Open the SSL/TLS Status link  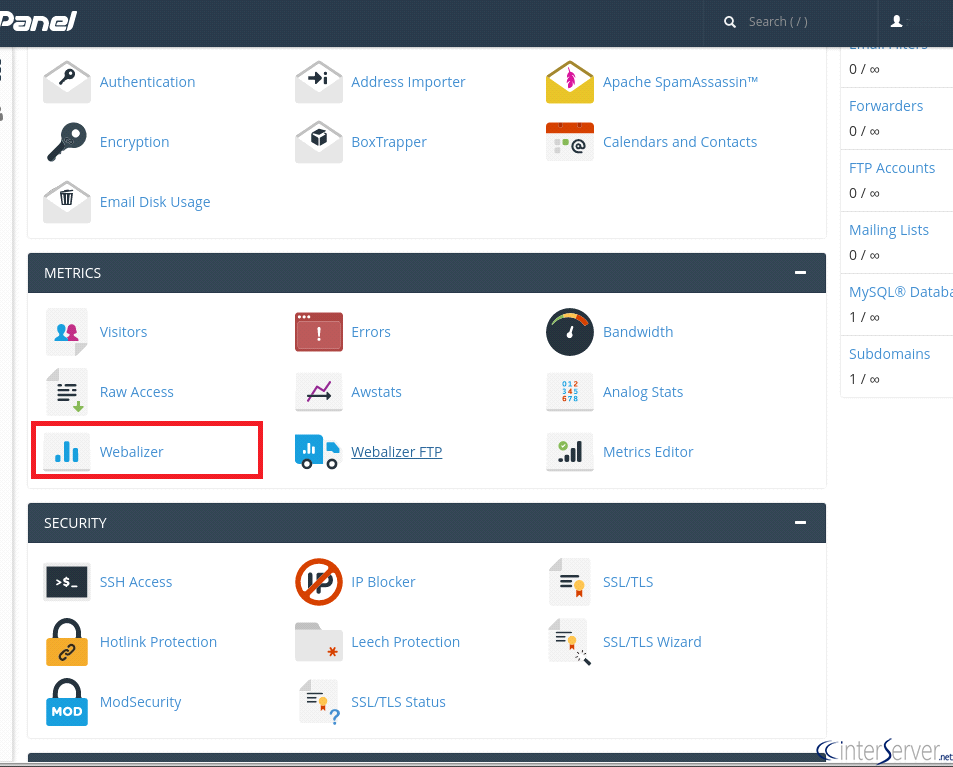[x=398, y=702]
